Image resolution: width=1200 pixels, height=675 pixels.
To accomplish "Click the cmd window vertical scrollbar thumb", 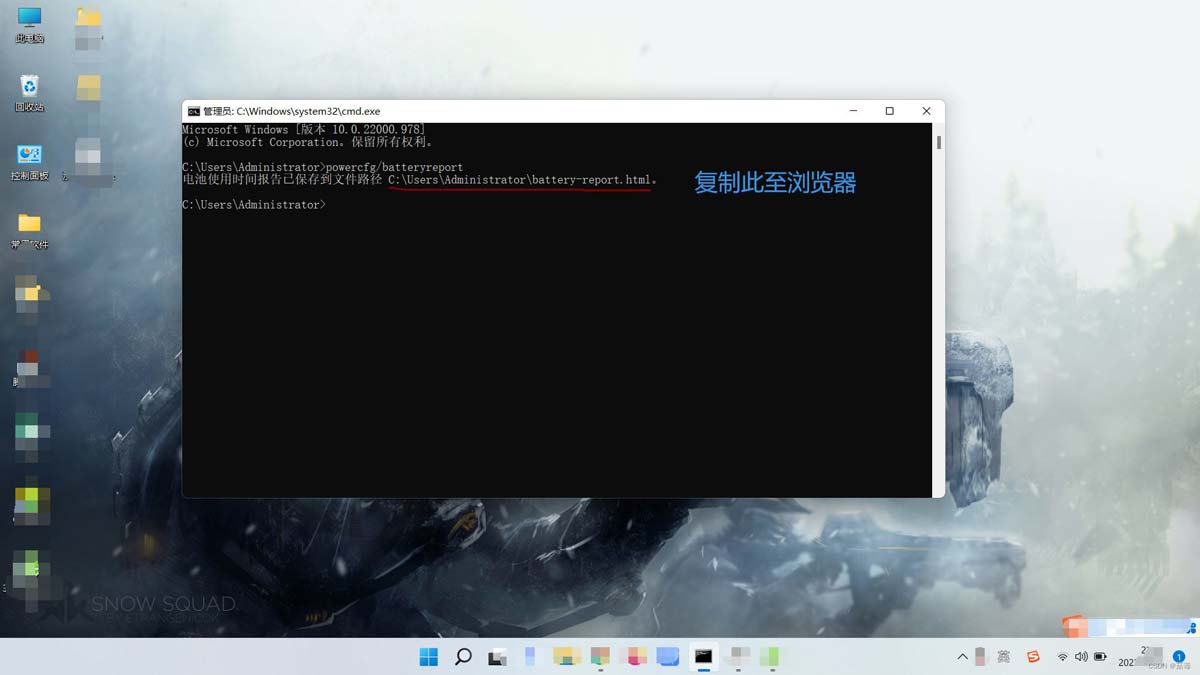I will click(x=938, y=142).
